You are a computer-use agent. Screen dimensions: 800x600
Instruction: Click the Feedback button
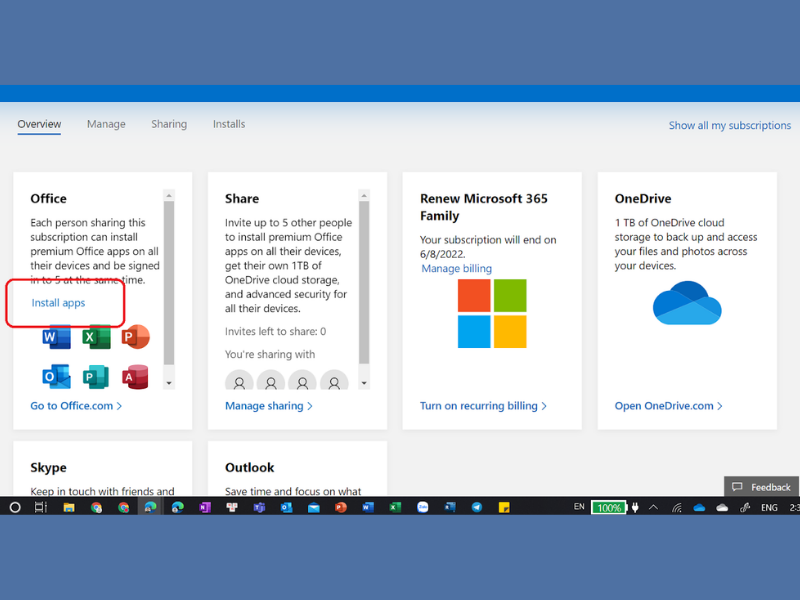pos(762,487)
